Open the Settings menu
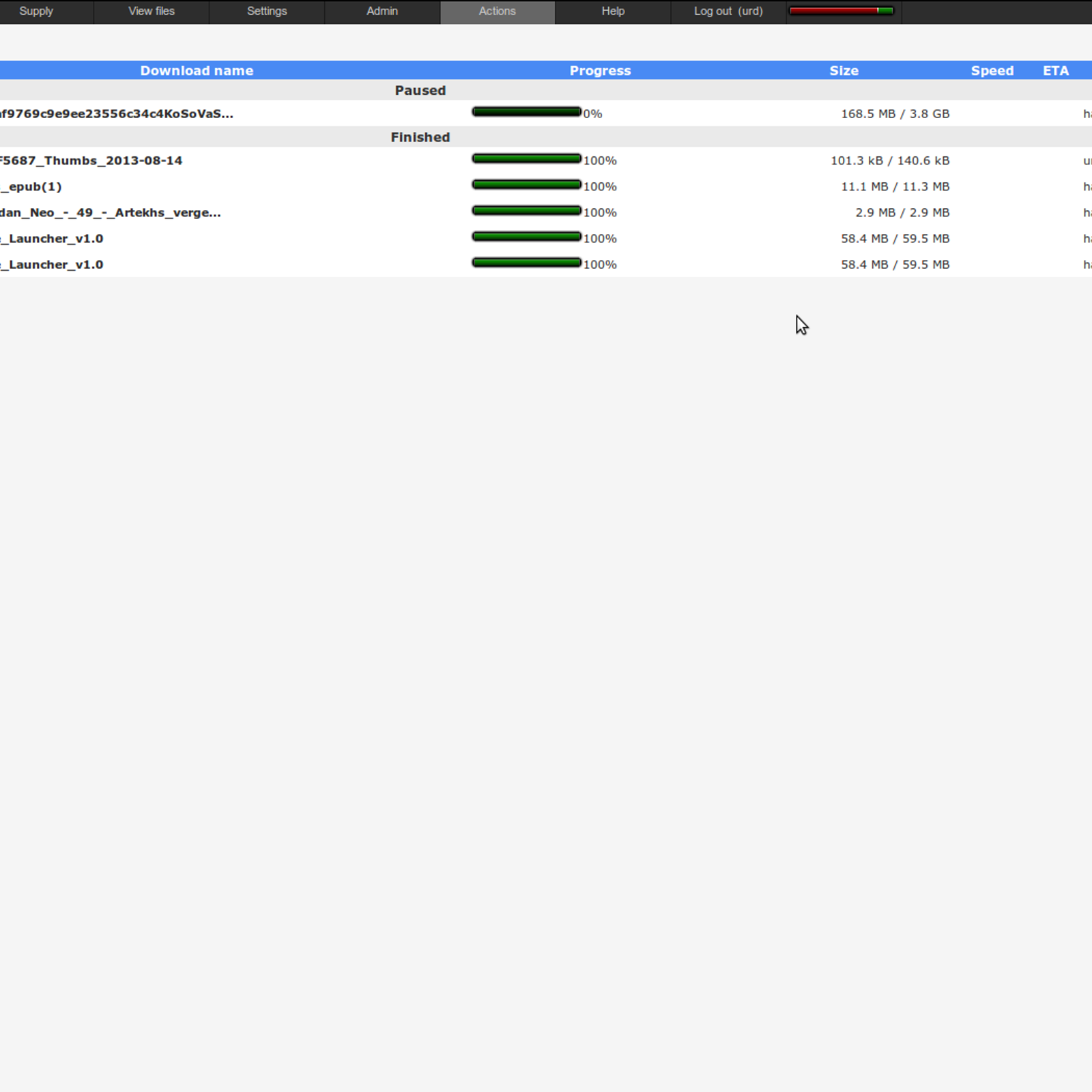Viewport: 1092px width, 1092px height. click(x=267, y=12)
